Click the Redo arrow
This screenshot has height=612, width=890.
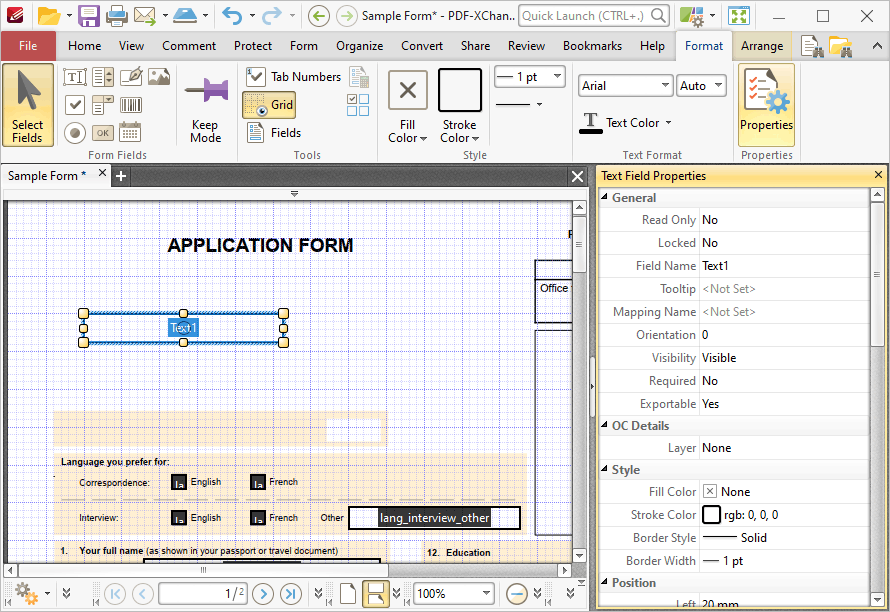click(272, 16)
